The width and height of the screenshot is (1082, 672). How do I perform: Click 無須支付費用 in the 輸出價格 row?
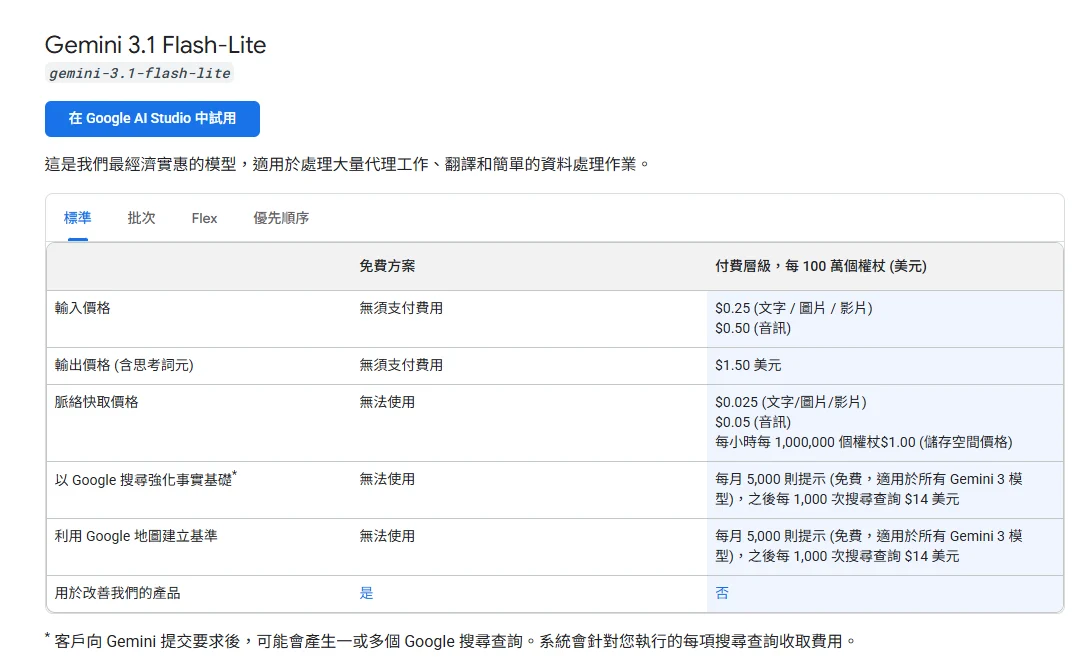[x=401, y=366]
